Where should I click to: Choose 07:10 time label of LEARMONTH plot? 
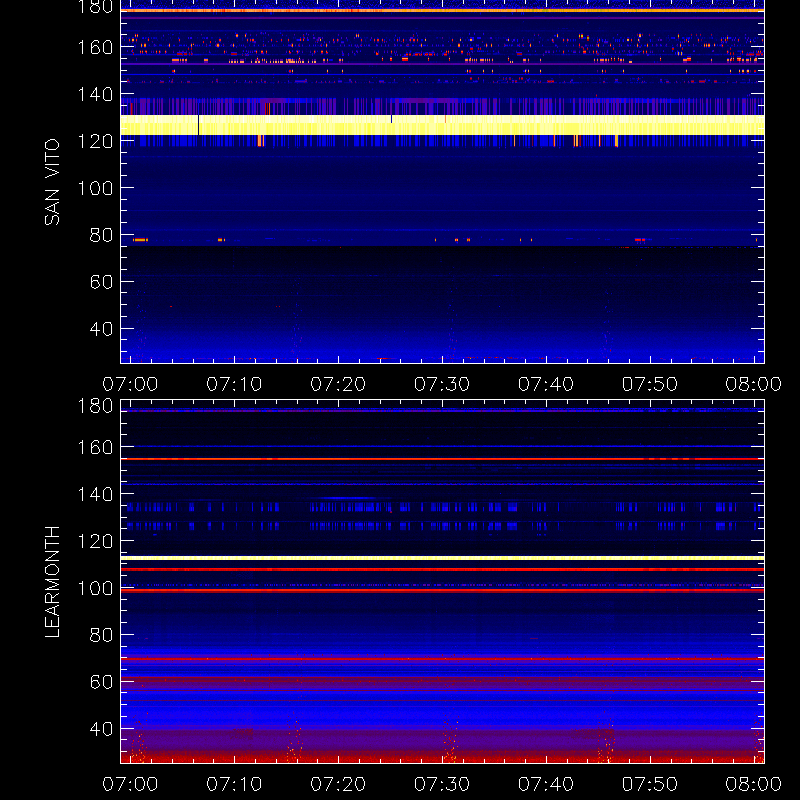point(234,784)
